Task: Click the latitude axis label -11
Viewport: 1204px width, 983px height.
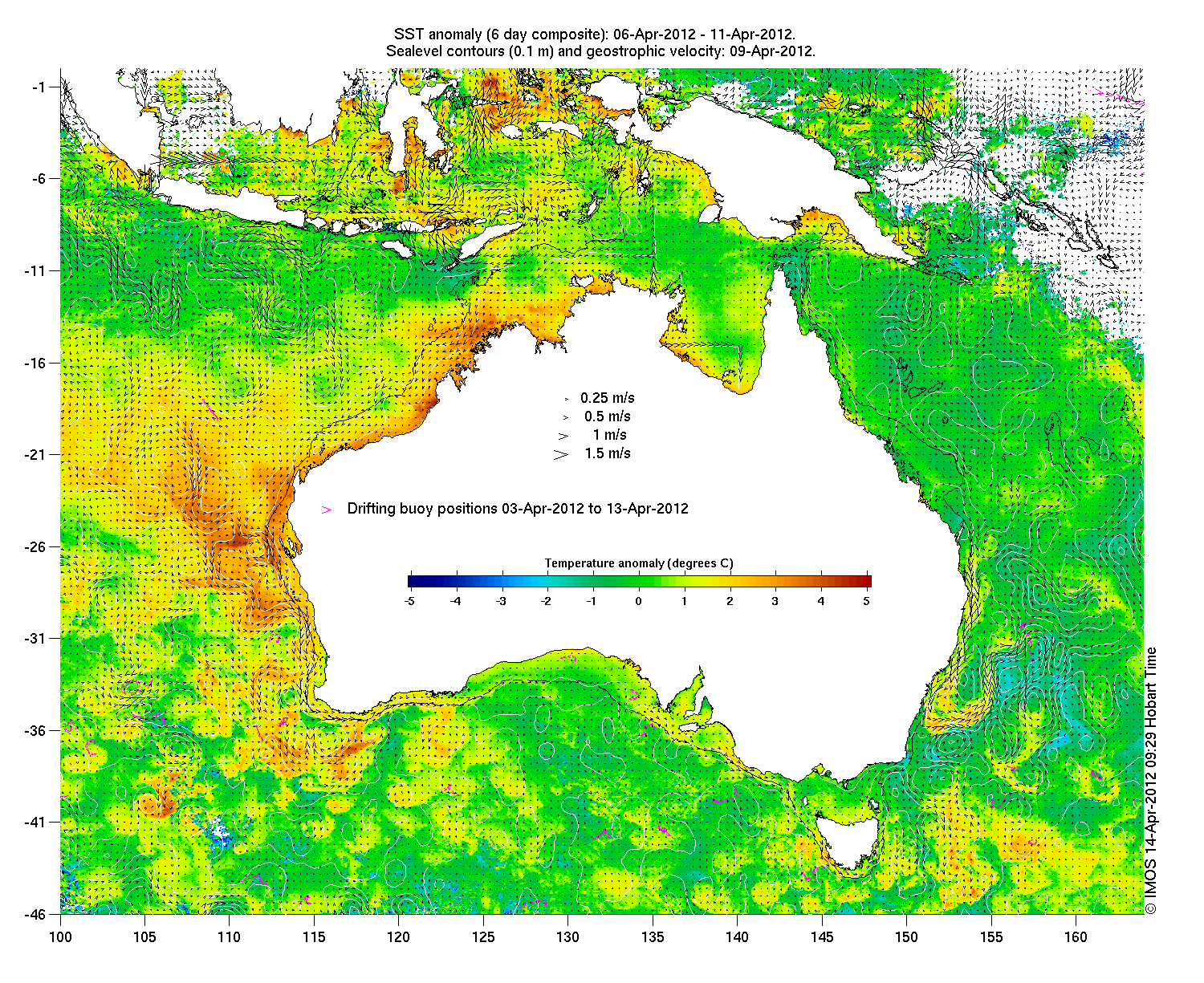Action: point(35,270)
